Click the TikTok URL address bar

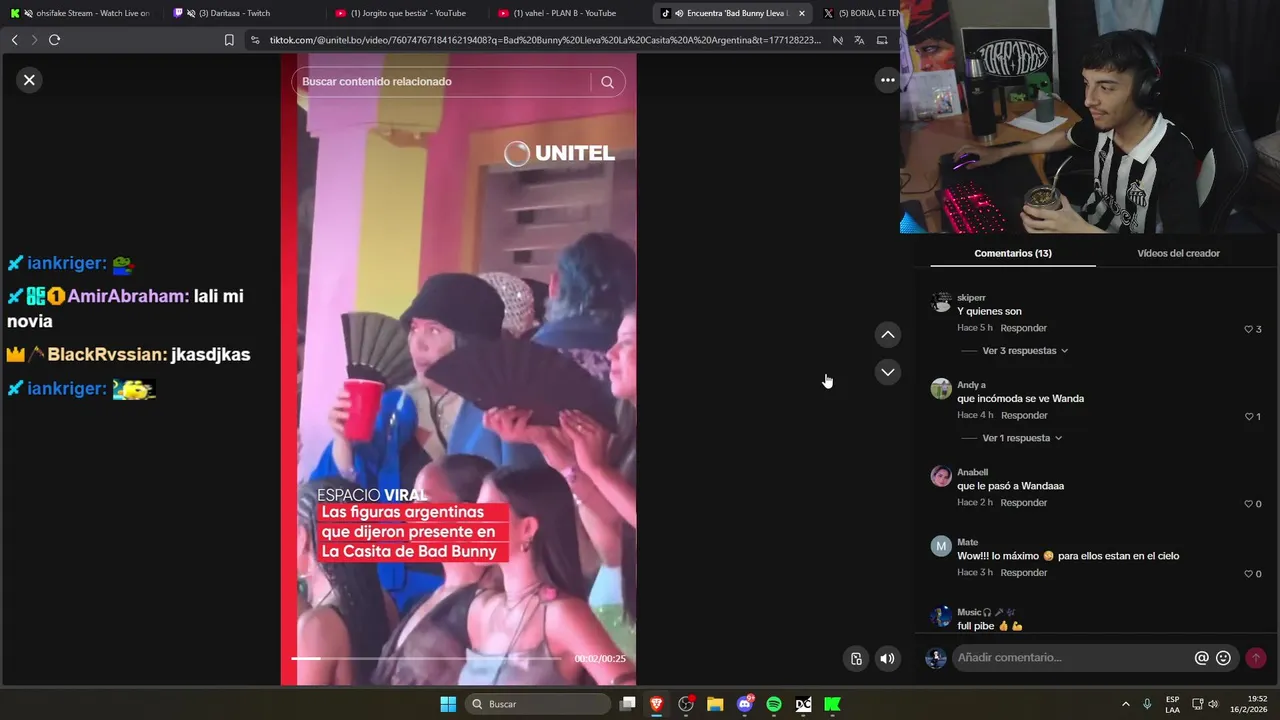pyautogui.click(x=545, y=40)
